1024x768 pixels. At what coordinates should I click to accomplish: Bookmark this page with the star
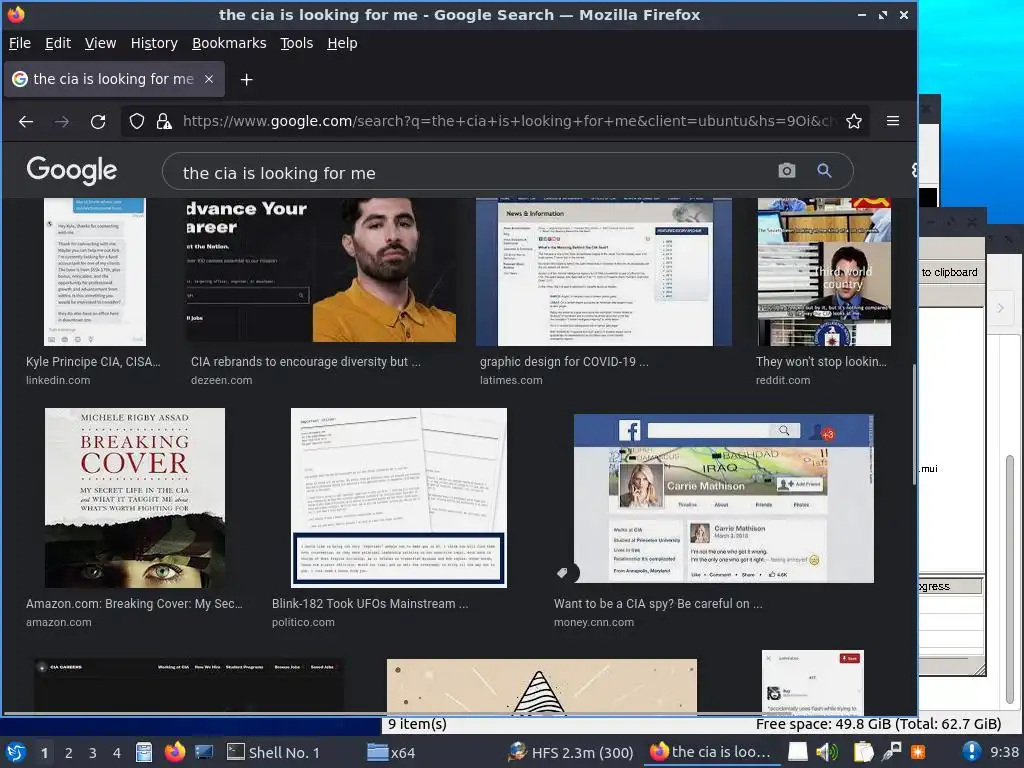pyautogui.click(x=854, y=121)
